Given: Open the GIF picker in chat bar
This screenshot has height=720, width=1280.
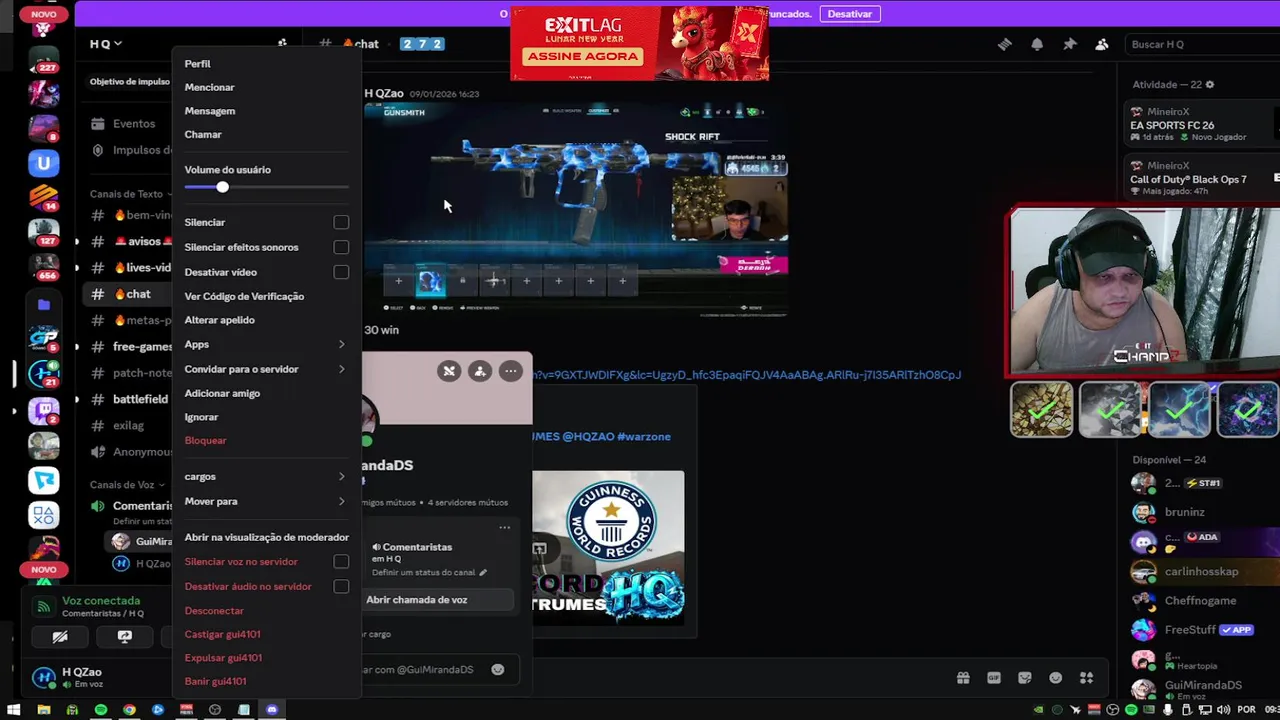Looking at the screenshot, I should point(994,678).
